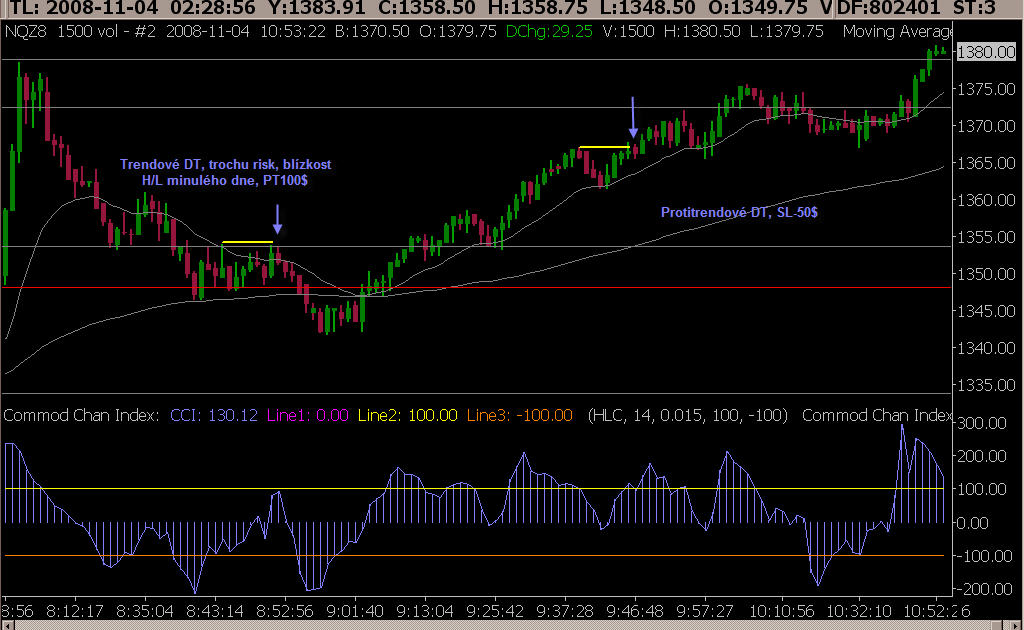
Task: Click the 'Line3: -100.00' label
Action: click(x=519, y=415)
